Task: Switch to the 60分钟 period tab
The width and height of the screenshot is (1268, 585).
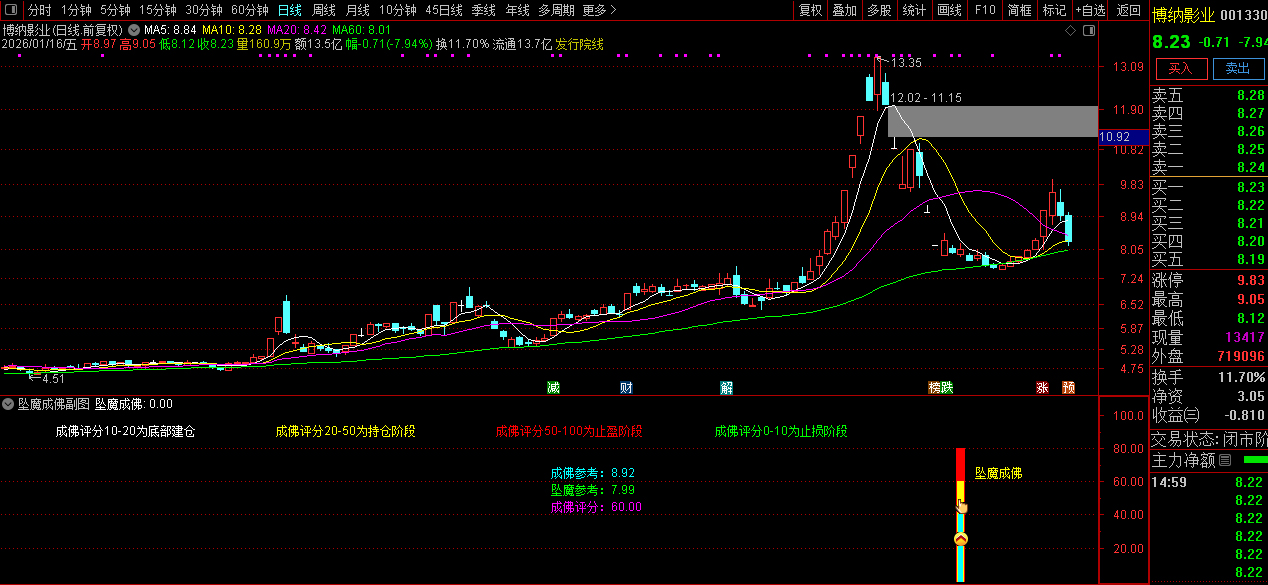Action: 250,10
